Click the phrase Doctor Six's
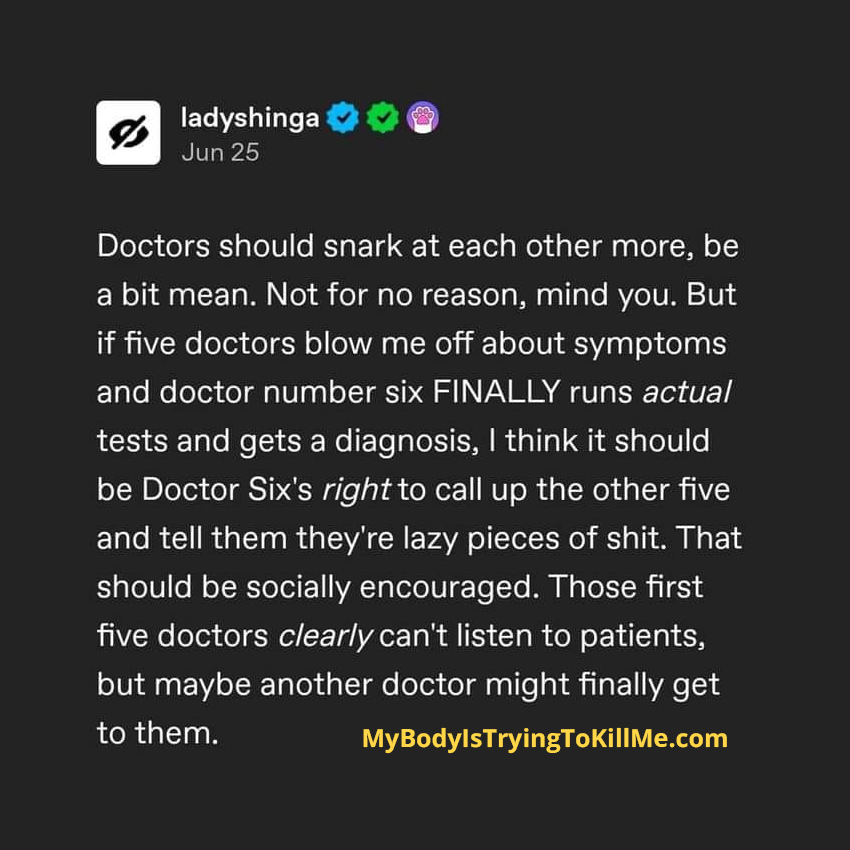This screenshot has width=850, height=850. [227, 490]
